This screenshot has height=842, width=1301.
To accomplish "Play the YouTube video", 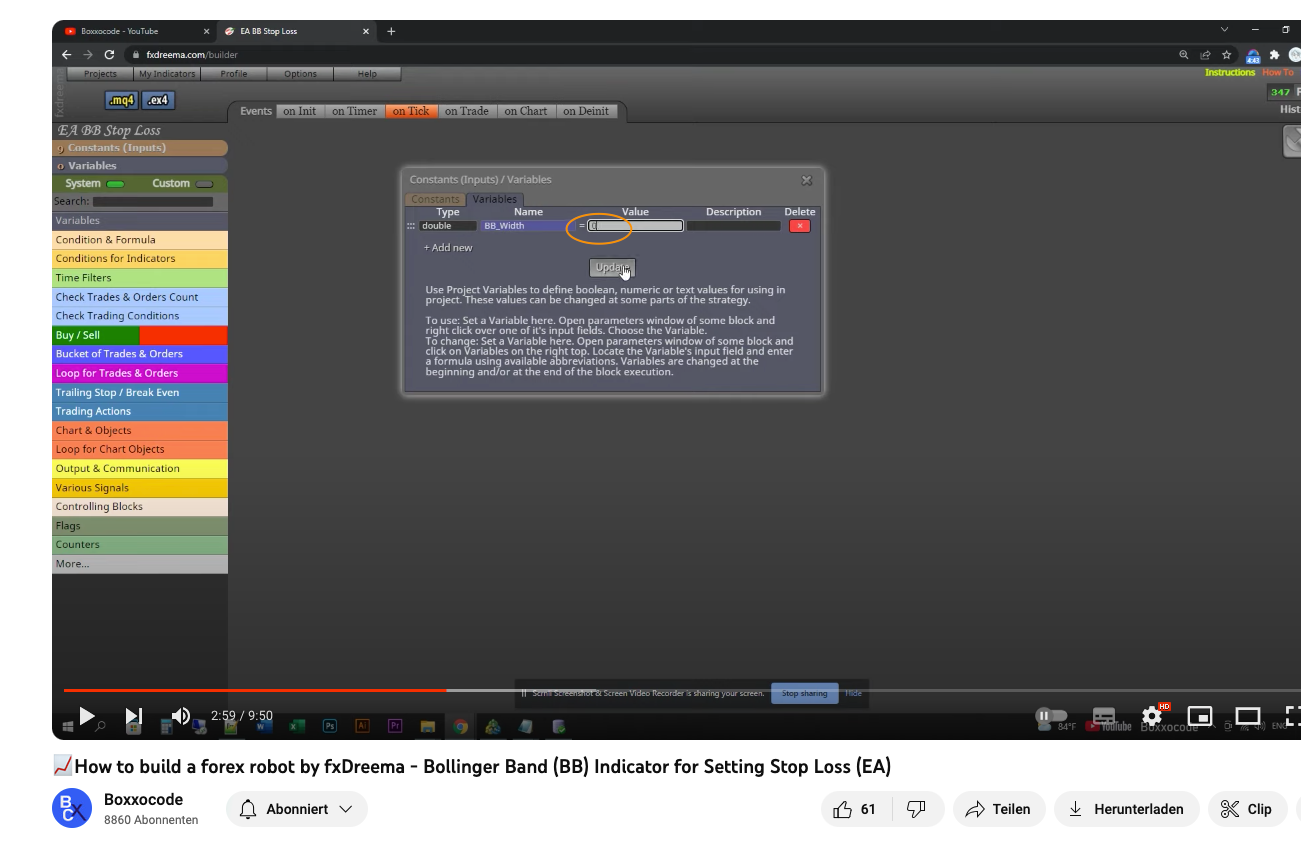I will pos(87,716).
